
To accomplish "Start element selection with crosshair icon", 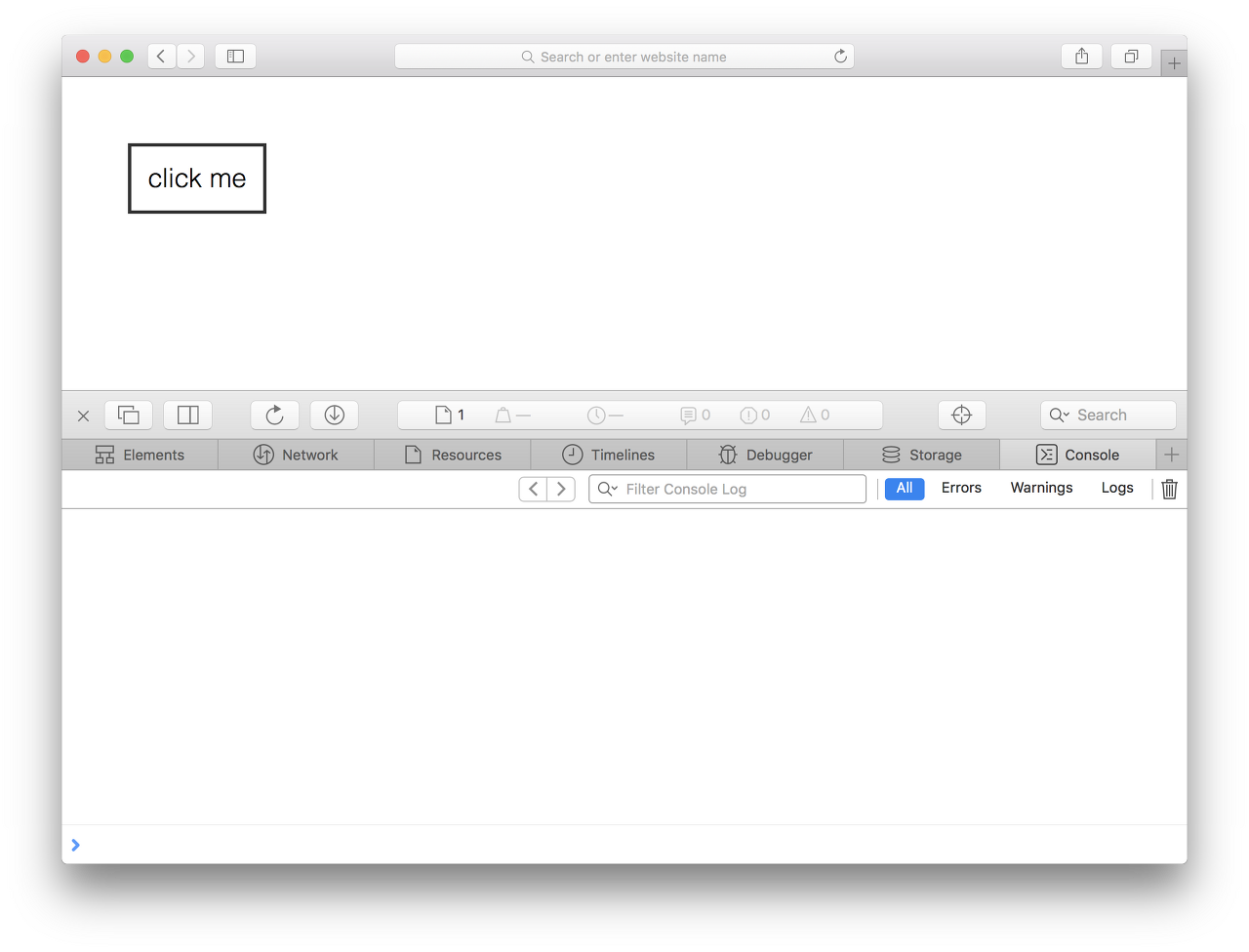I will tap(962, 415).
